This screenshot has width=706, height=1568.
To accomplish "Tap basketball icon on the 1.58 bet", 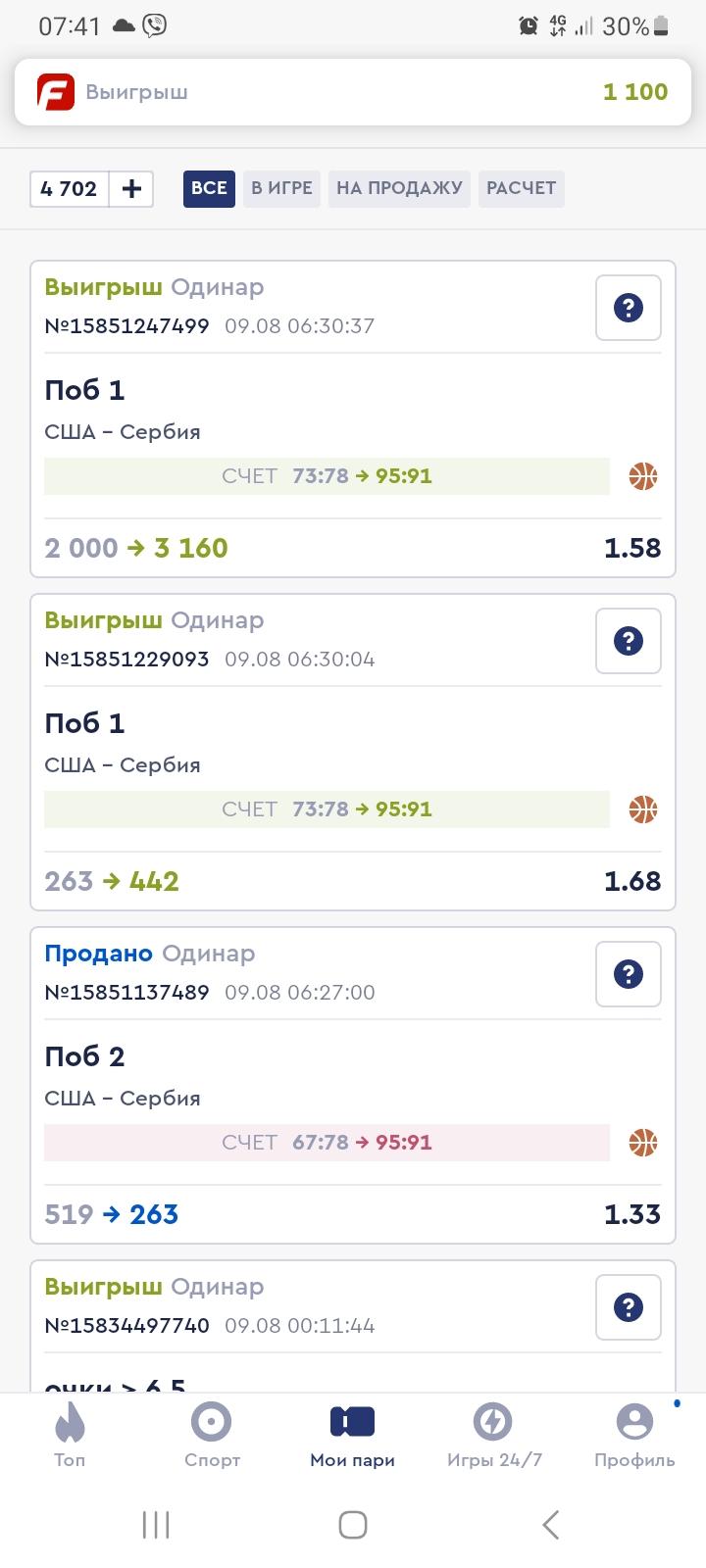I will pos(643,476).
